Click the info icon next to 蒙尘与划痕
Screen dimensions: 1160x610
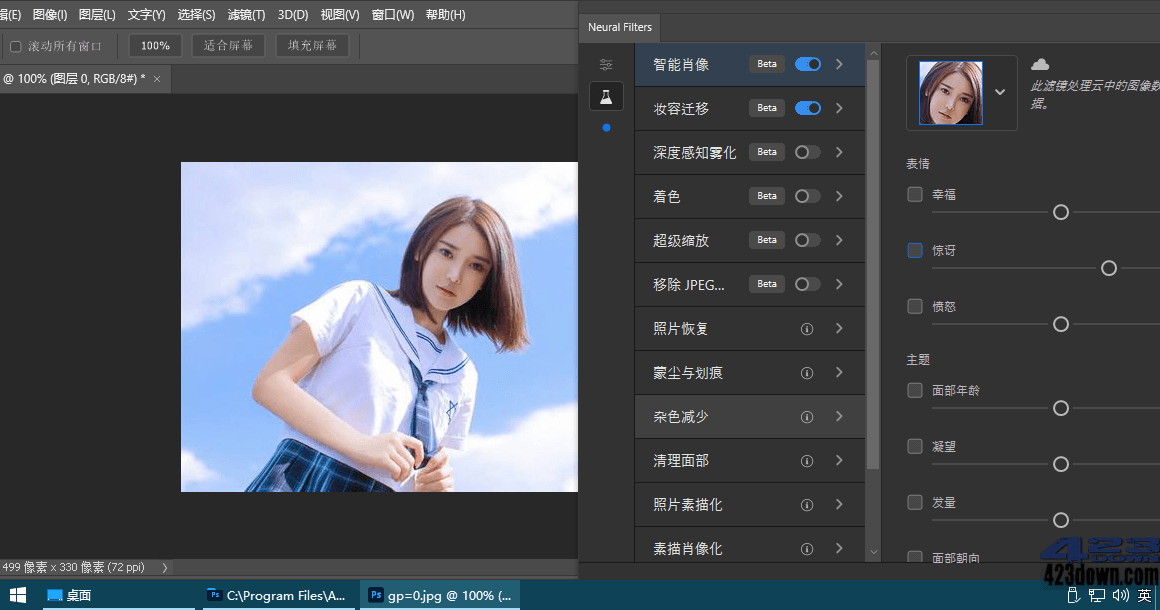(x=807, y=372)
